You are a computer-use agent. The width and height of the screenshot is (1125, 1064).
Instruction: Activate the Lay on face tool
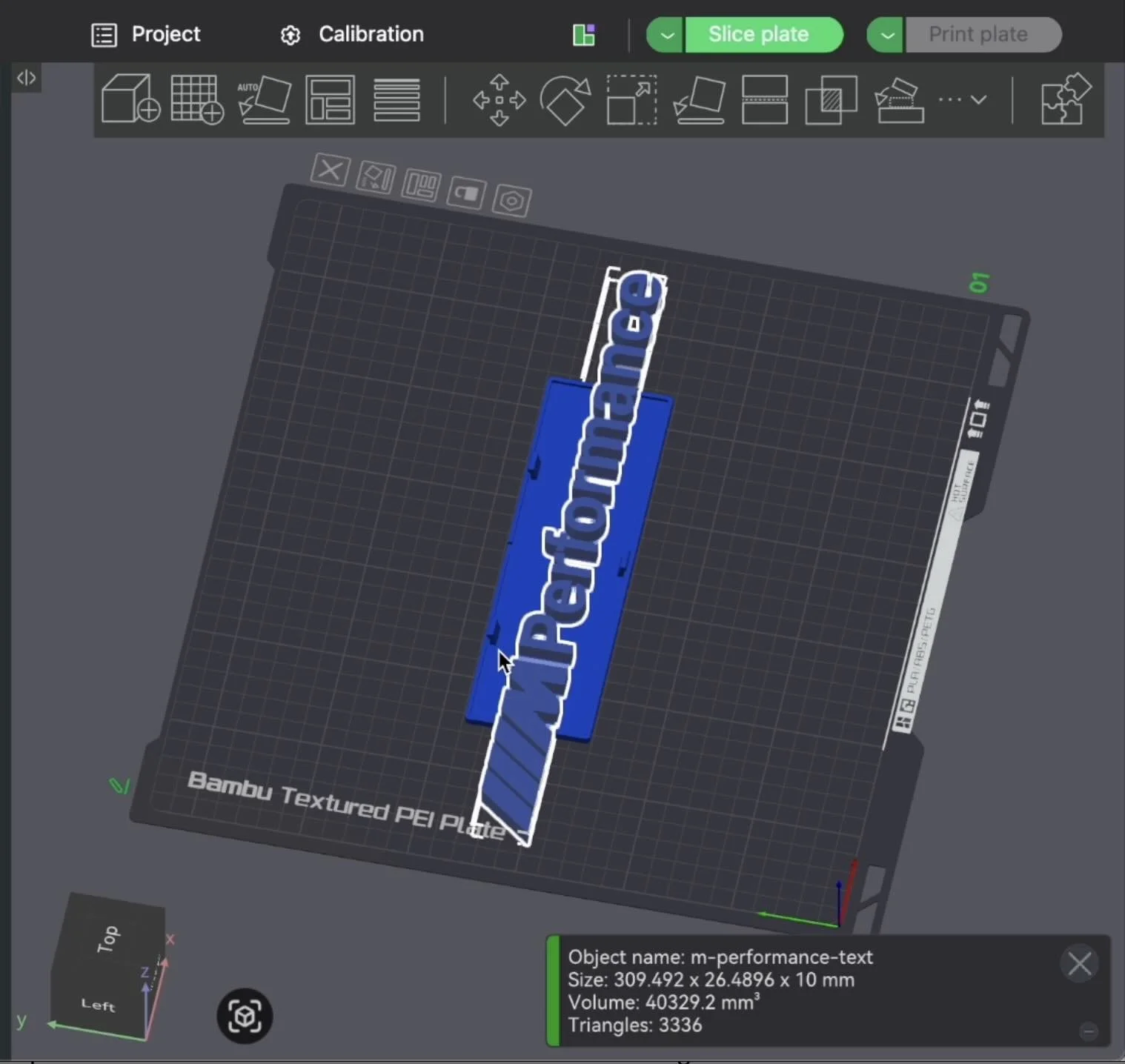(699, 99)
